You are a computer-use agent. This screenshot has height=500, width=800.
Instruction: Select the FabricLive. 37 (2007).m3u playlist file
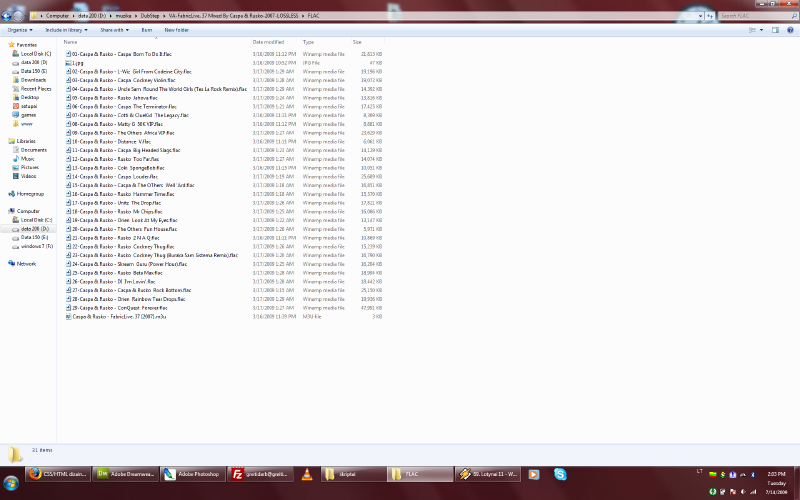[x=116, y=317]
